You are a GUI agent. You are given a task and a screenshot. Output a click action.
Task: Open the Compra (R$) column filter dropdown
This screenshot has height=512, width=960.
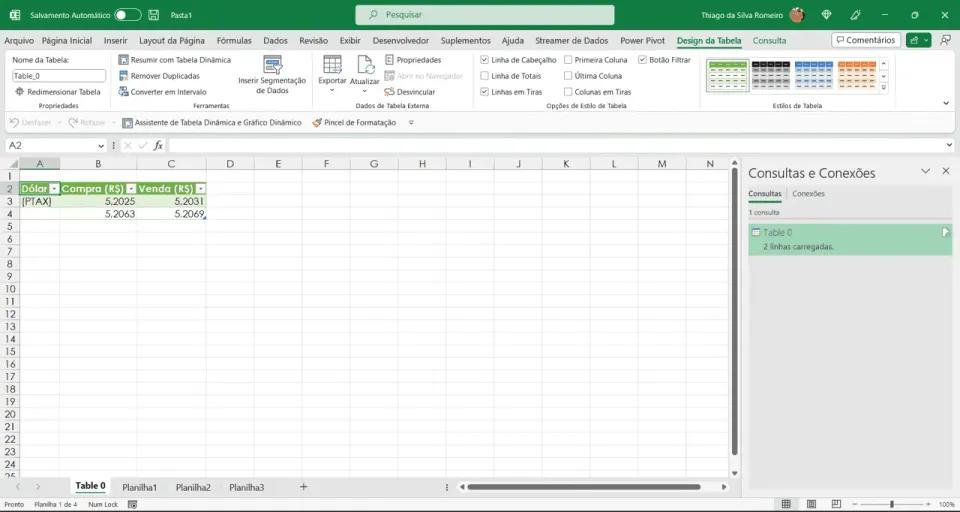pos(130,189)
